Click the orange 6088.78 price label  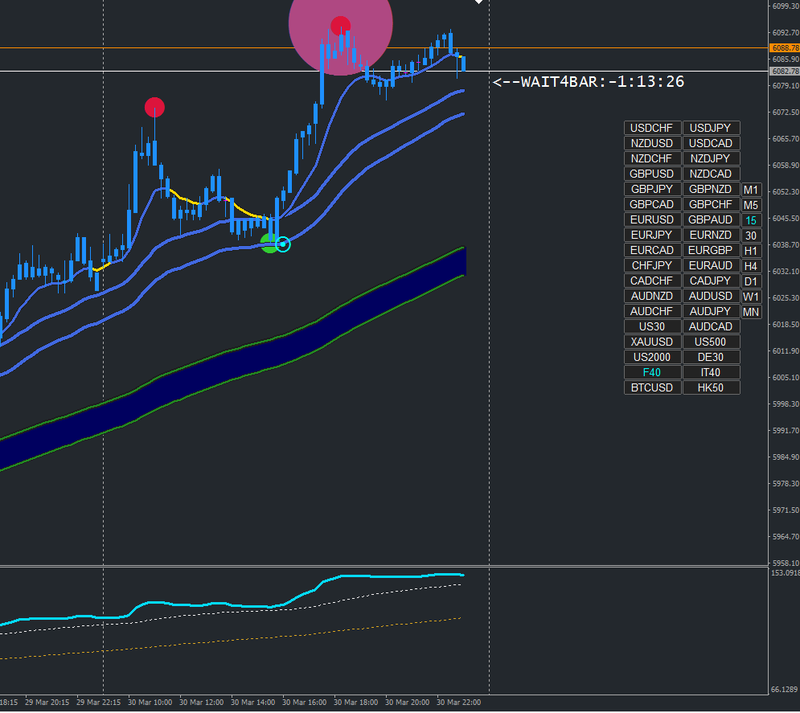tap(785, 48)
